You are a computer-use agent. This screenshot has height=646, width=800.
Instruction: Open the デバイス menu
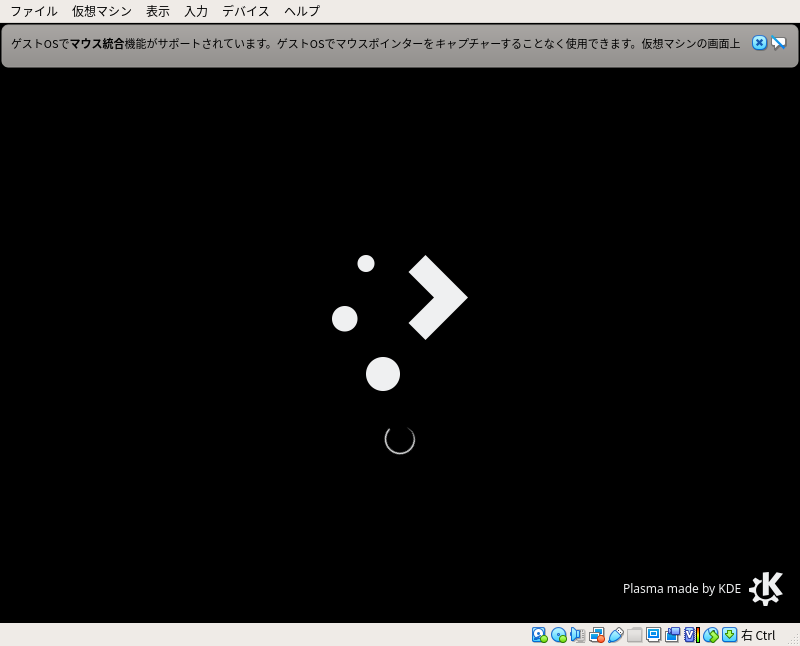[245, 11]
